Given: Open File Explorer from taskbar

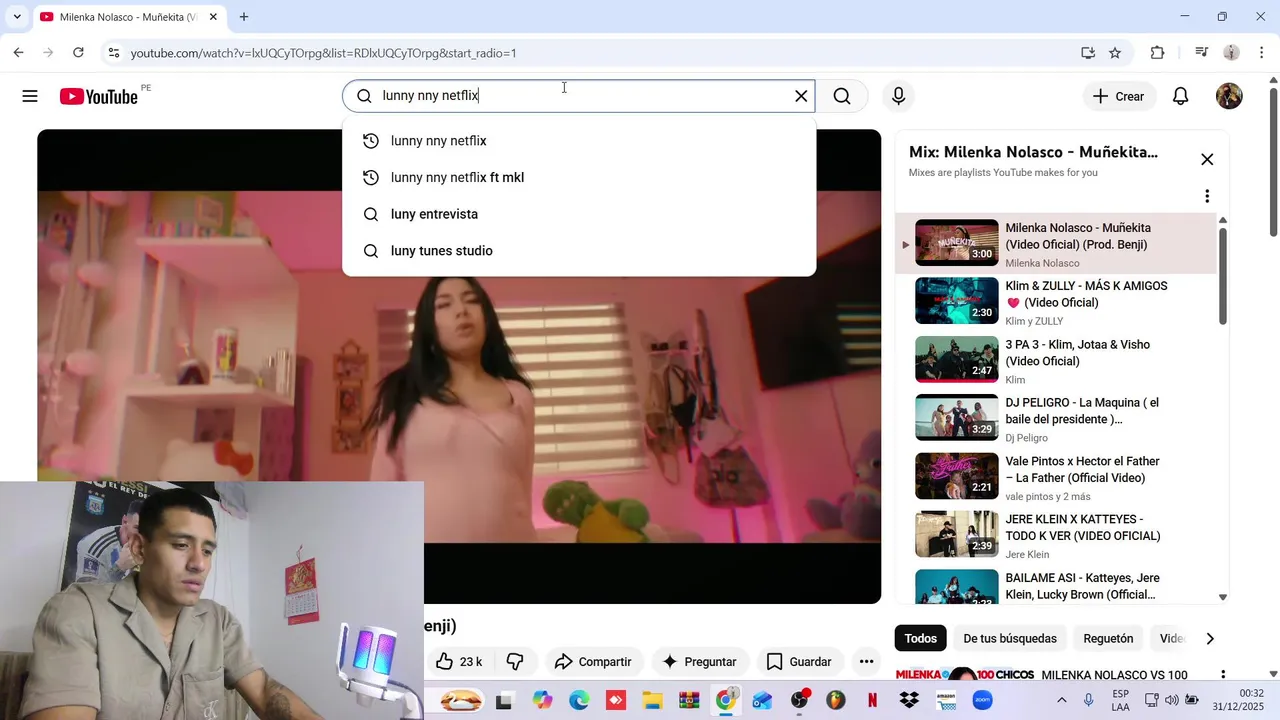Looking at the screenshot, I should [x=652, y=700].
